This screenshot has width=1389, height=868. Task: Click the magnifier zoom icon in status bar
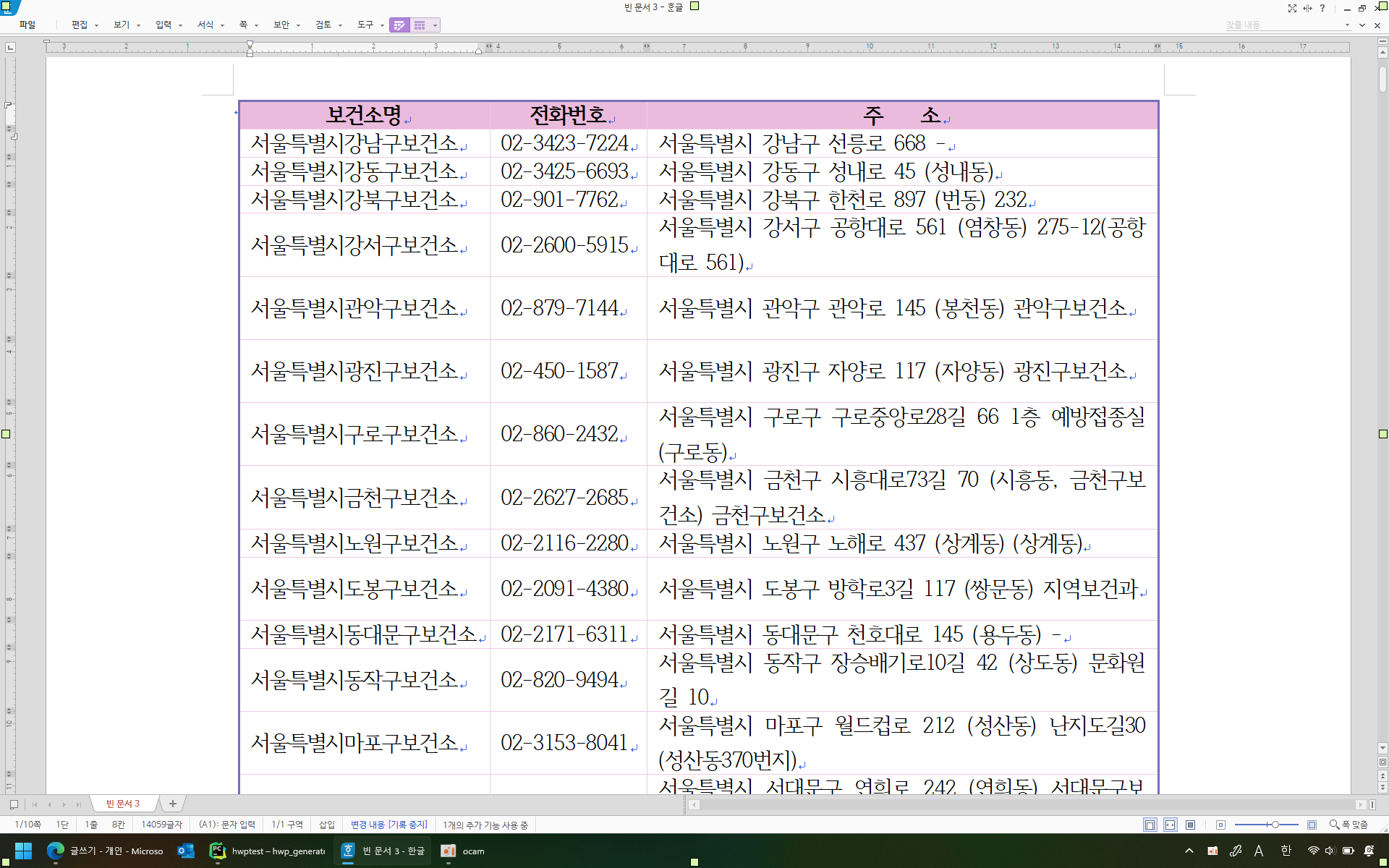coord(1334,825)
